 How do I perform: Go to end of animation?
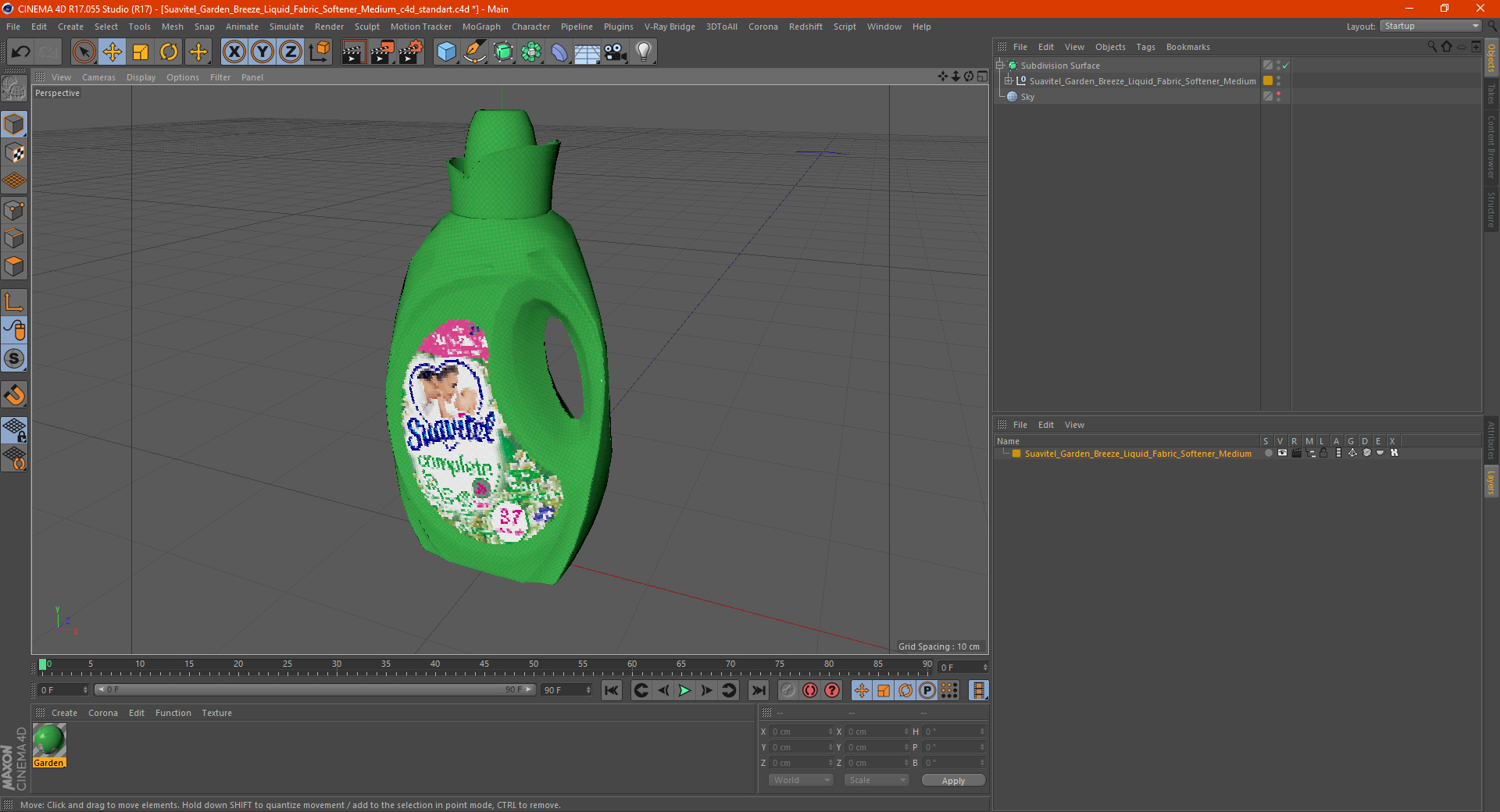point(758,690)
